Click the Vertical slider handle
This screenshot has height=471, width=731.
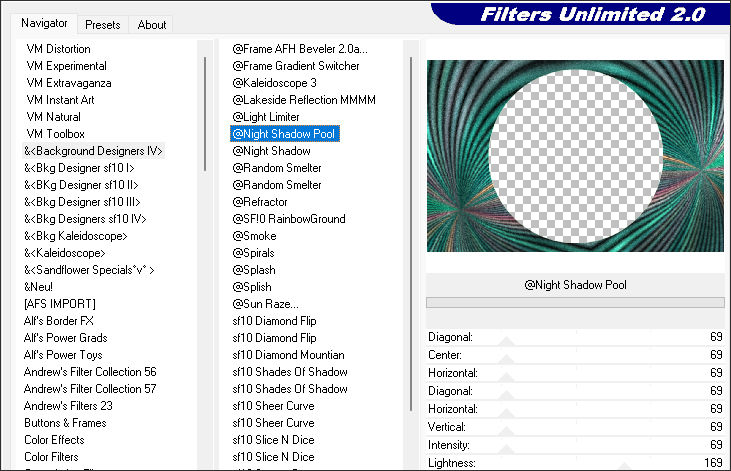click(x=506, y=431)
